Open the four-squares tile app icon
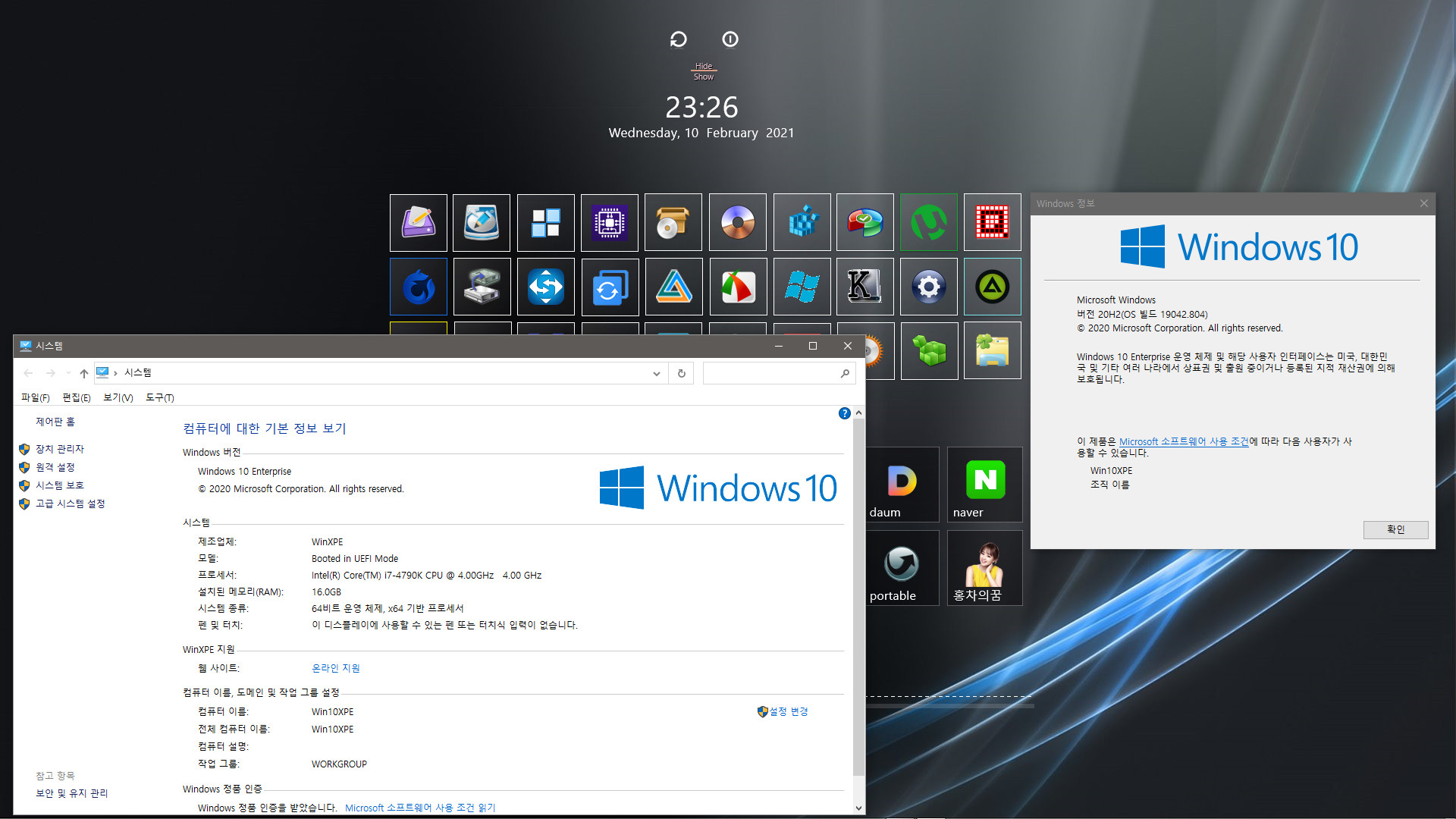 (x=545, y=223)
